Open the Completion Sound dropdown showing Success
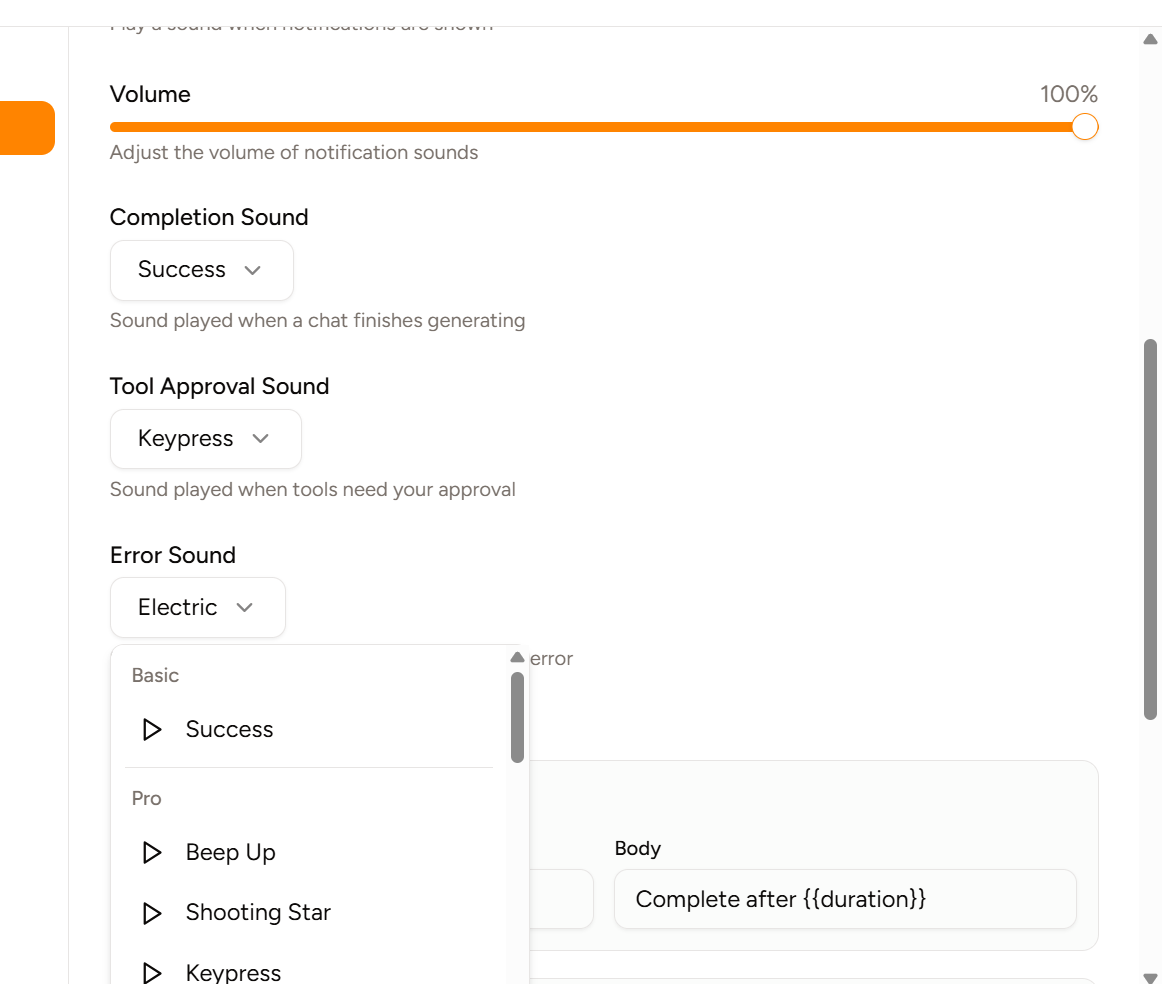 pyautogui.click(x=201, y=270)
